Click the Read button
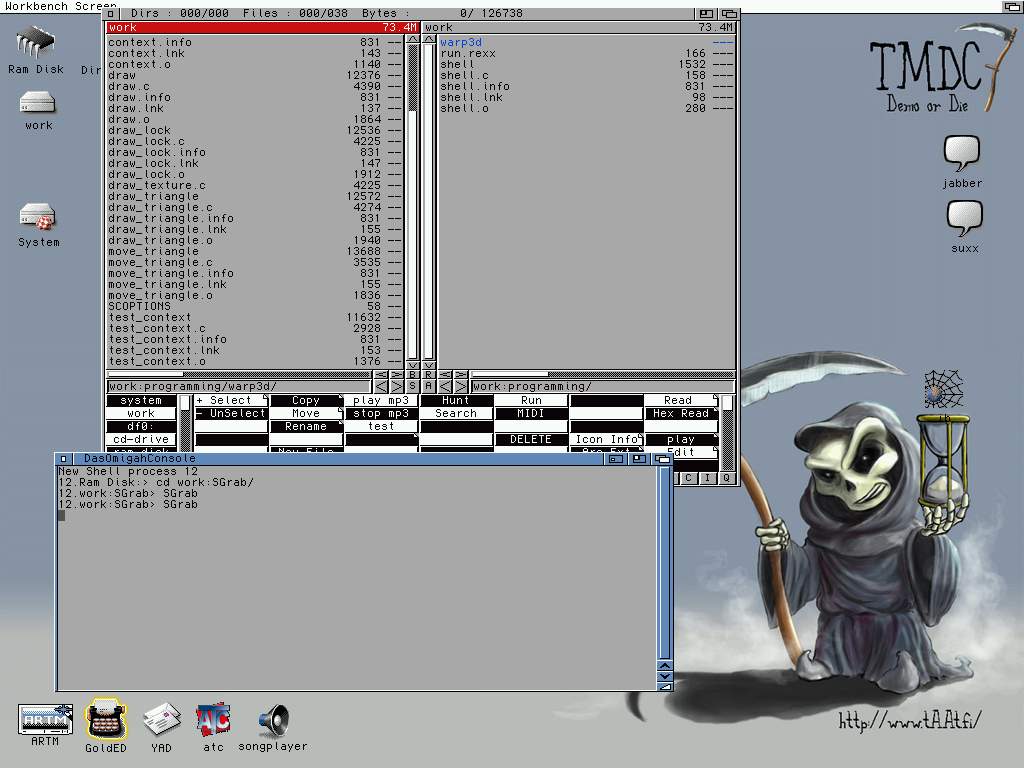 click(681, 400)
